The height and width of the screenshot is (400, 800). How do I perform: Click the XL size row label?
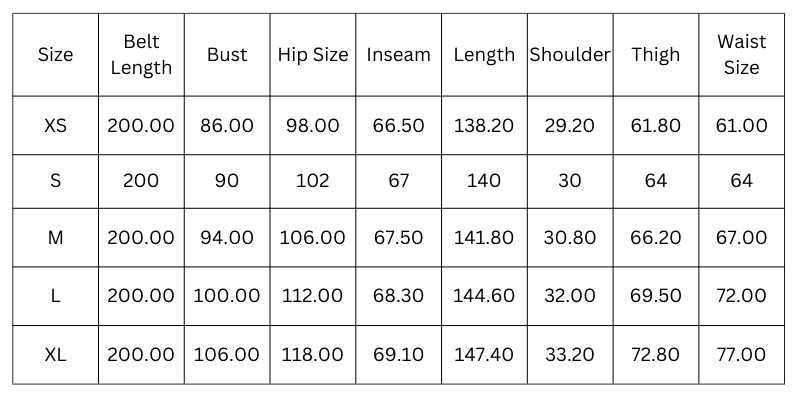click(56, 355)
